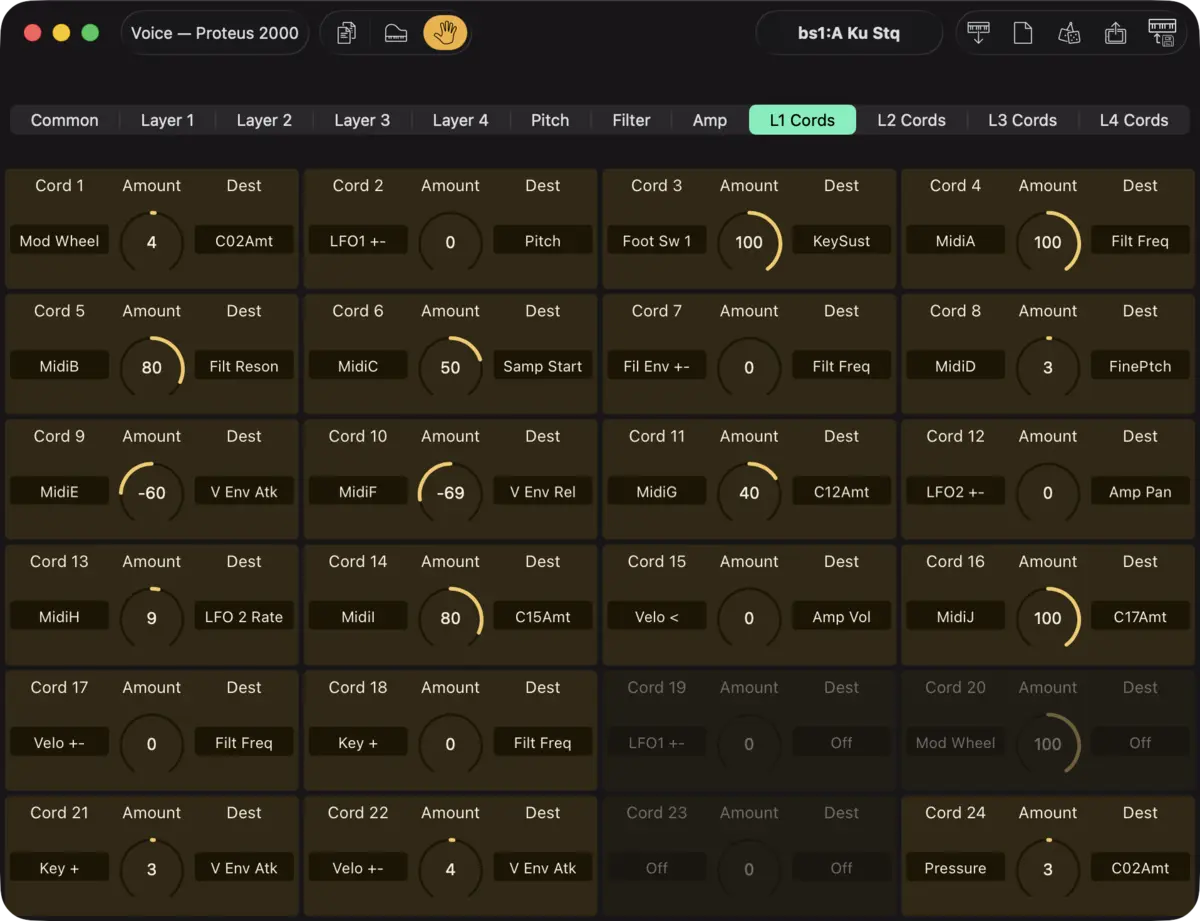
Task: Click the Cord 5 amount knob showing 80
Action: [152, 367]
